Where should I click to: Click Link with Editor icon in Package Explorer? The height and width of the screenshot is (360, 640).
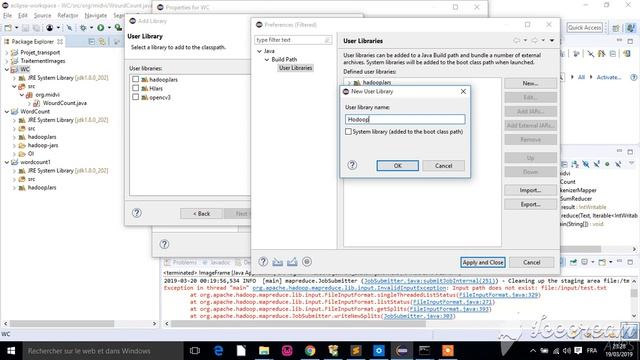point(102,42)
